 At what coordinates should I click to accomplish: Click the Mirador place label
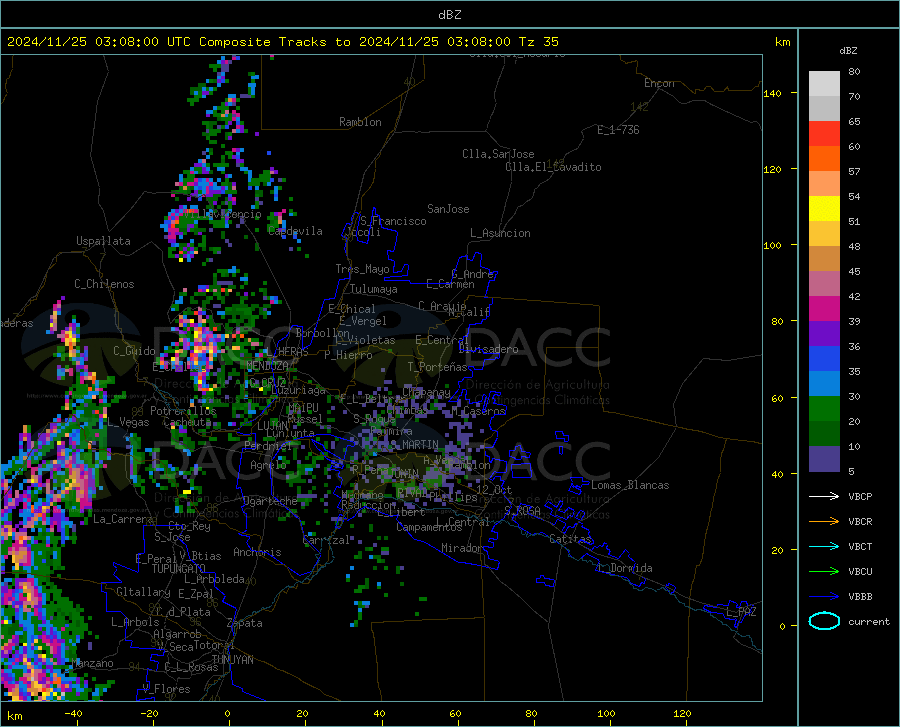[x=462, y=548]
